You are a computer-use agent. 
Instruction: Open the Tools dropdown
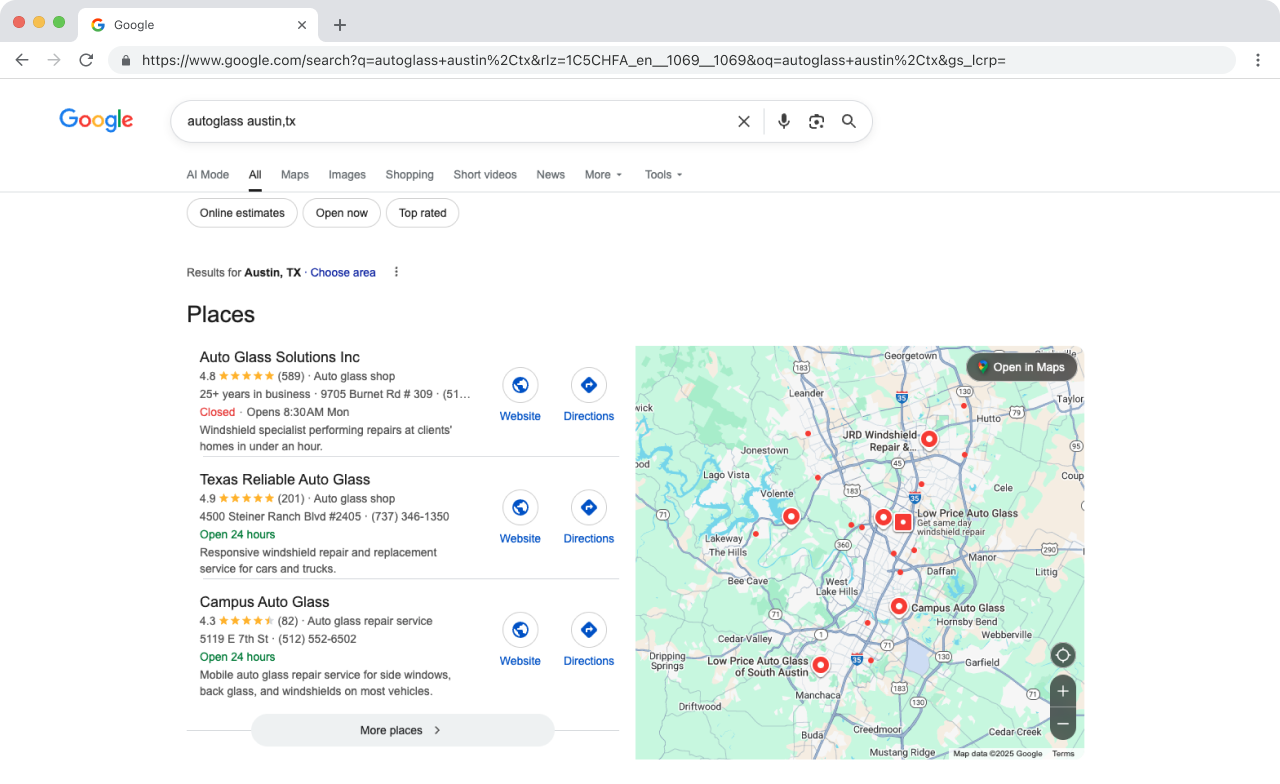pyautogui.click(x=663, y=174)
